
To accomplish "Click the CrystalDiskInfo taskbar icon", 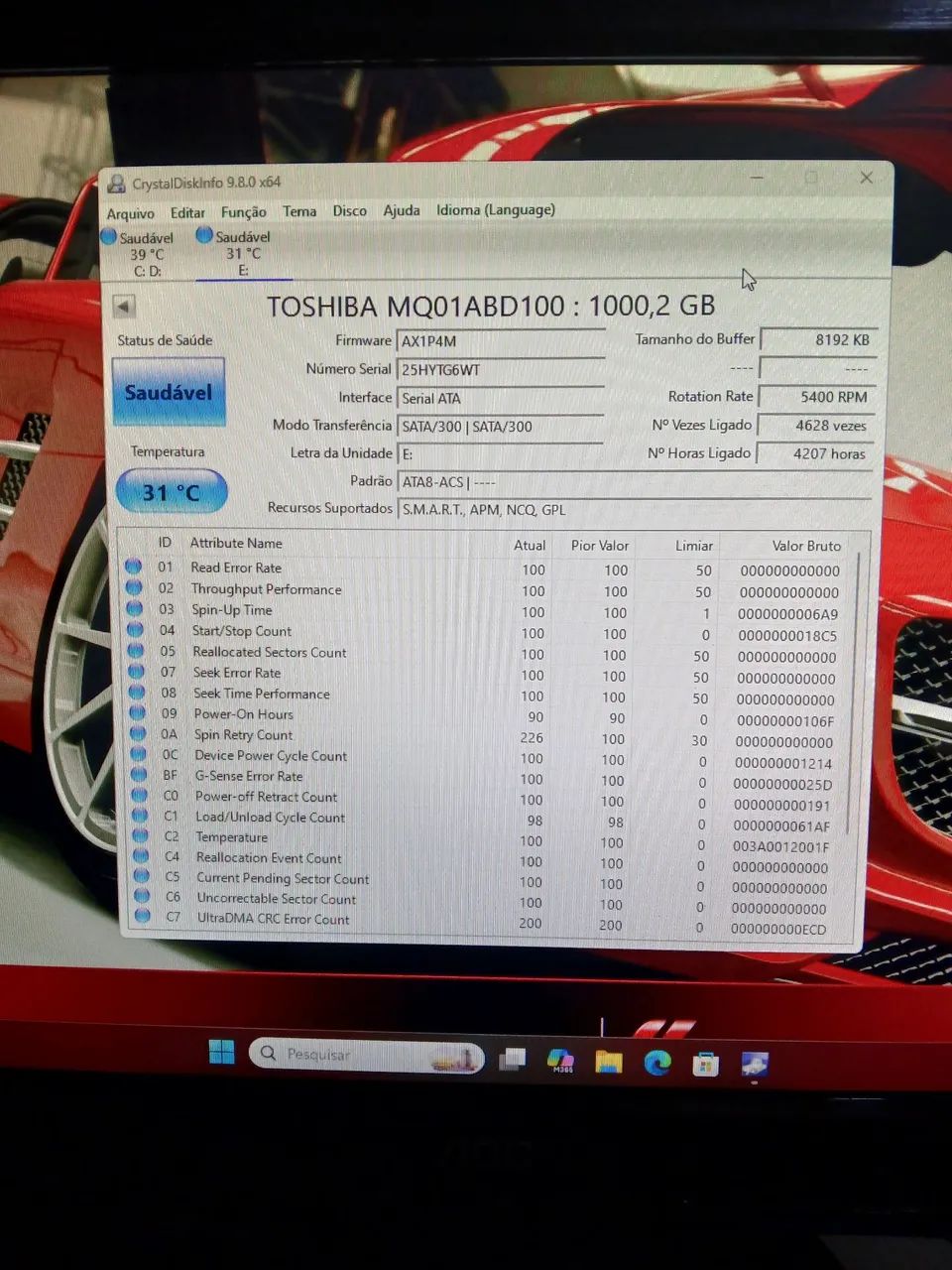I will click(755, 1064).
